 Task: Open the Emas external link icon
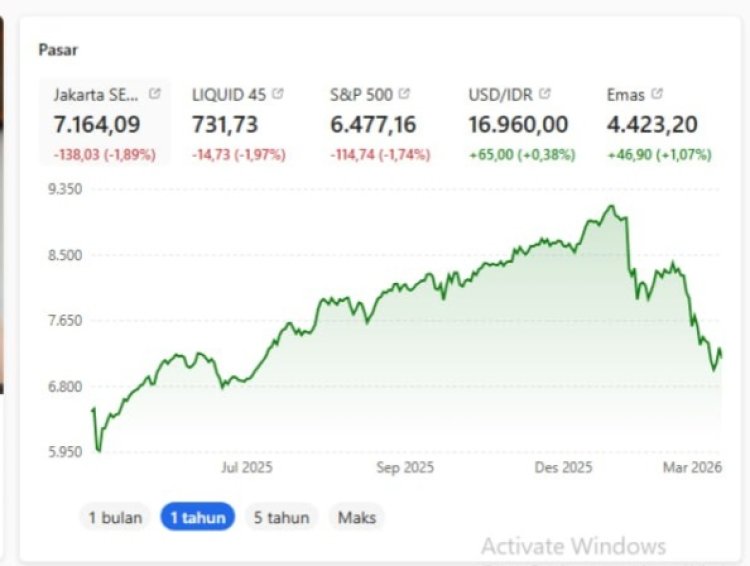(x=657, y=94)
